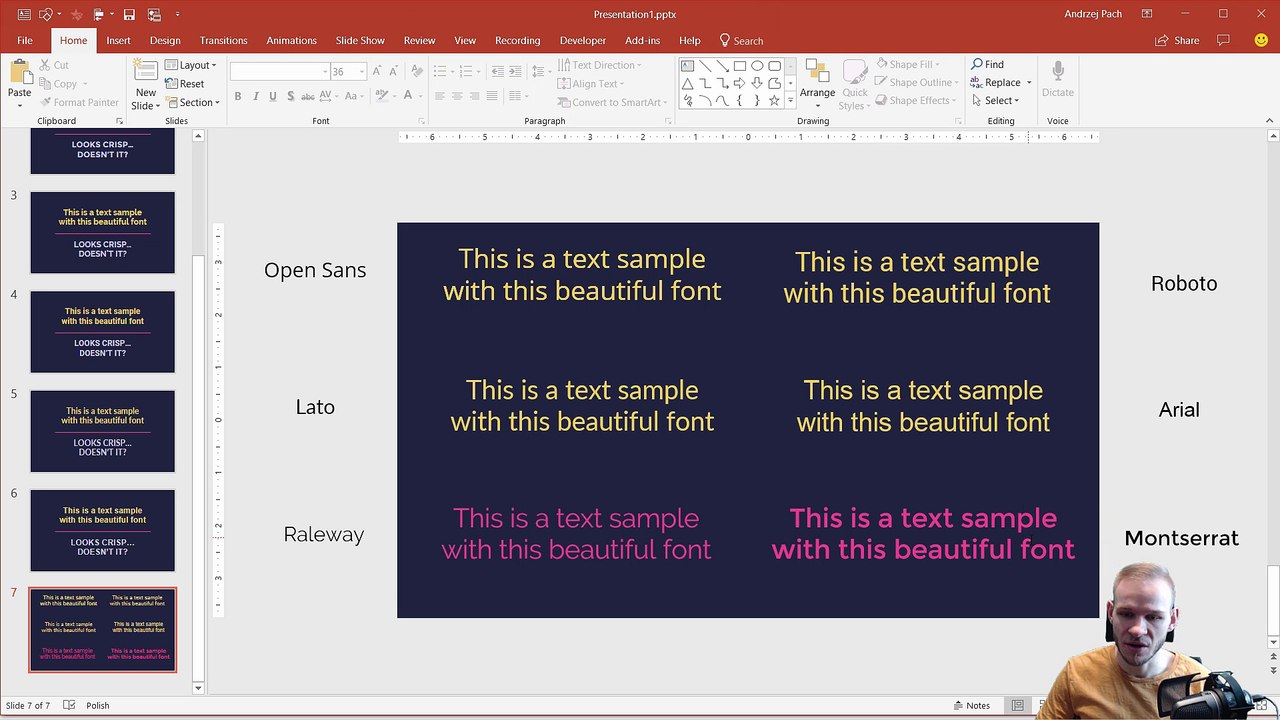Viewport: 1280px width, 720px height.
Task: Switch to the Design tab
Action: pyautogui.click(x=165, y=40)
